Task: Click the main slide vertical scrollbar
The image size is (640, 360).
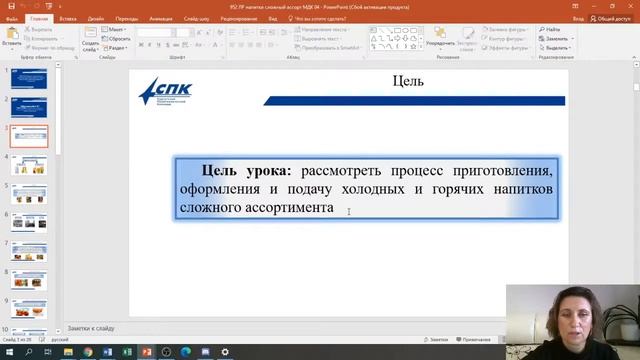Action: pos(636,87)
